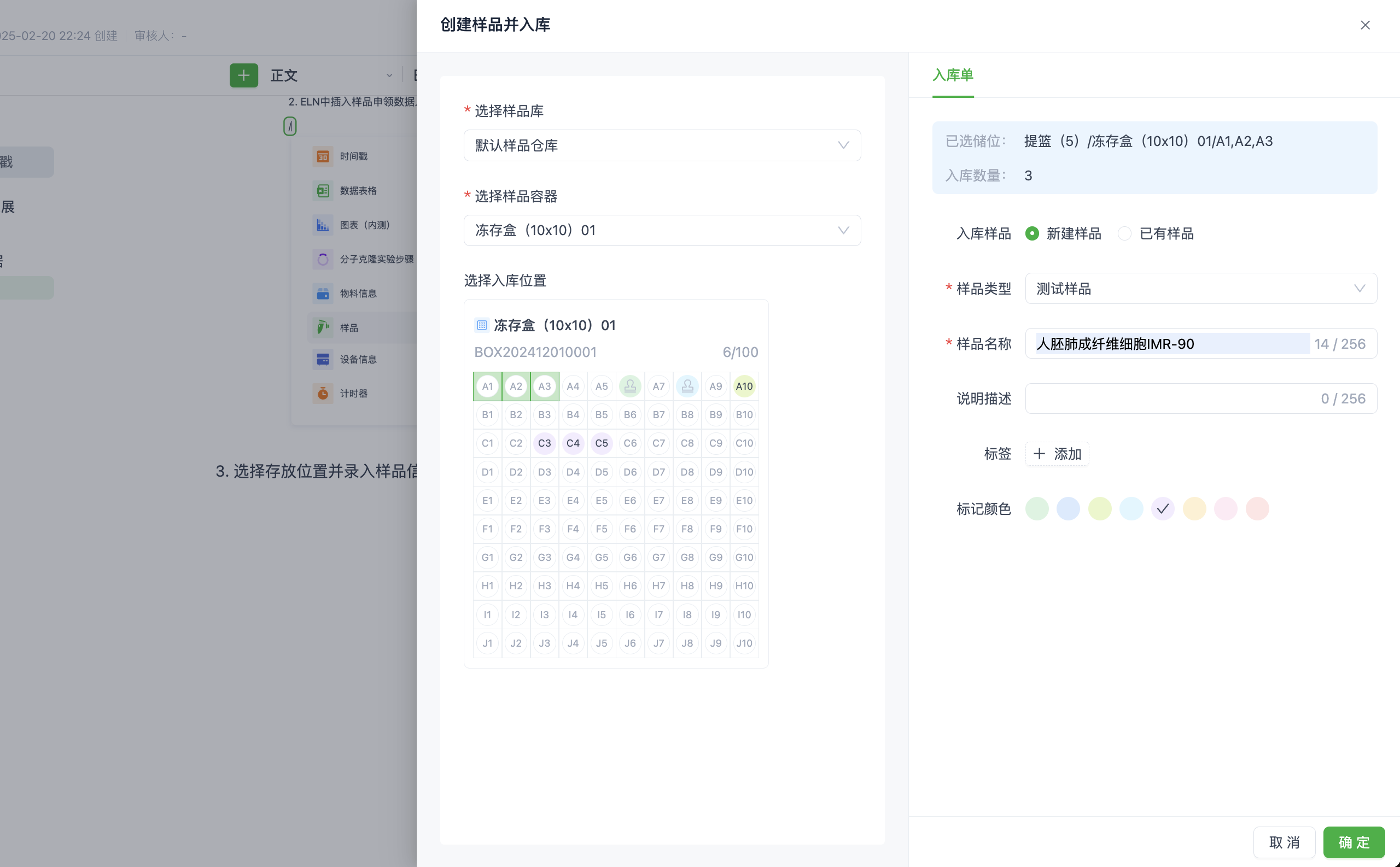Viewport: 1400px width, 867px height.
Task: Click the 说明描述 description input field
Action: click(1170, 399)
